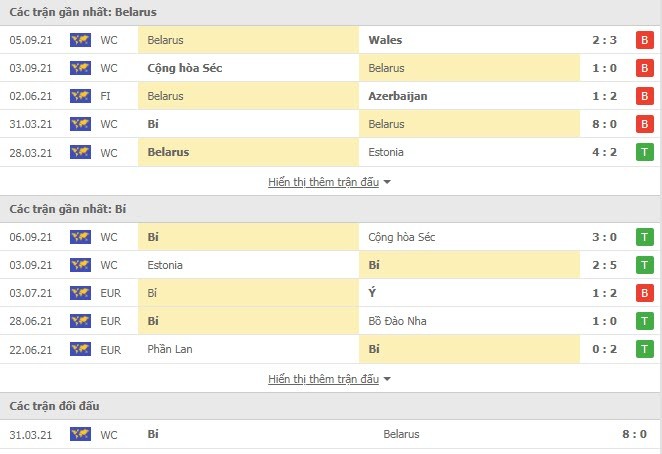The image size is (662, 454).
Task: Expand more Belarus matches via dropdown arrow
Action: (x=387, y=182)
